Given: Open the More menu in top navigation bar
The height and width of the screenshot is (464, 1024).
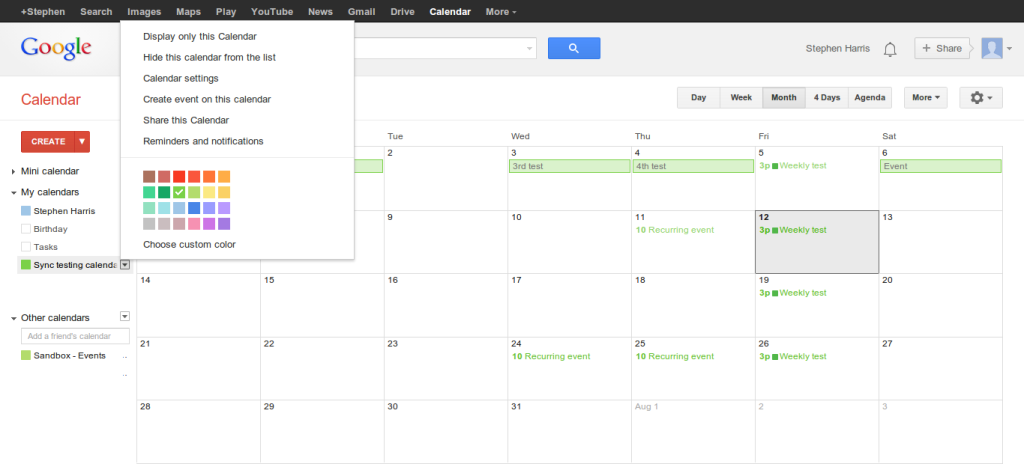Looking at the screenshot, I should coord(501,12).
